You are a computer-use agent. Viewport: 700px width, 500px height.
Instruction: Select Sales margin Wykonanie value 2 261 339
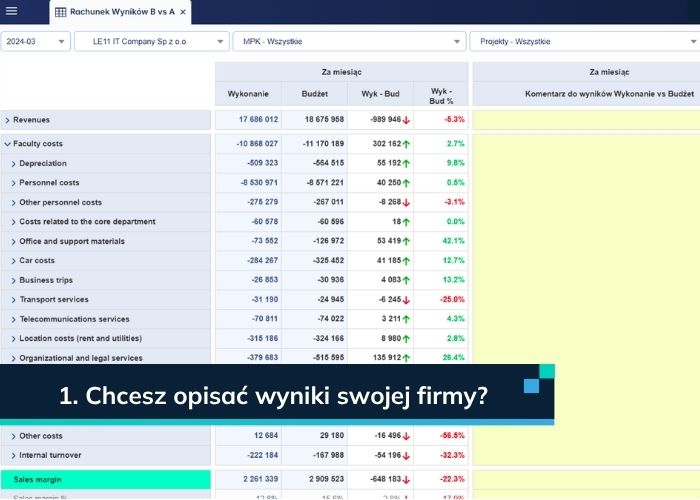tap(261, 479)
